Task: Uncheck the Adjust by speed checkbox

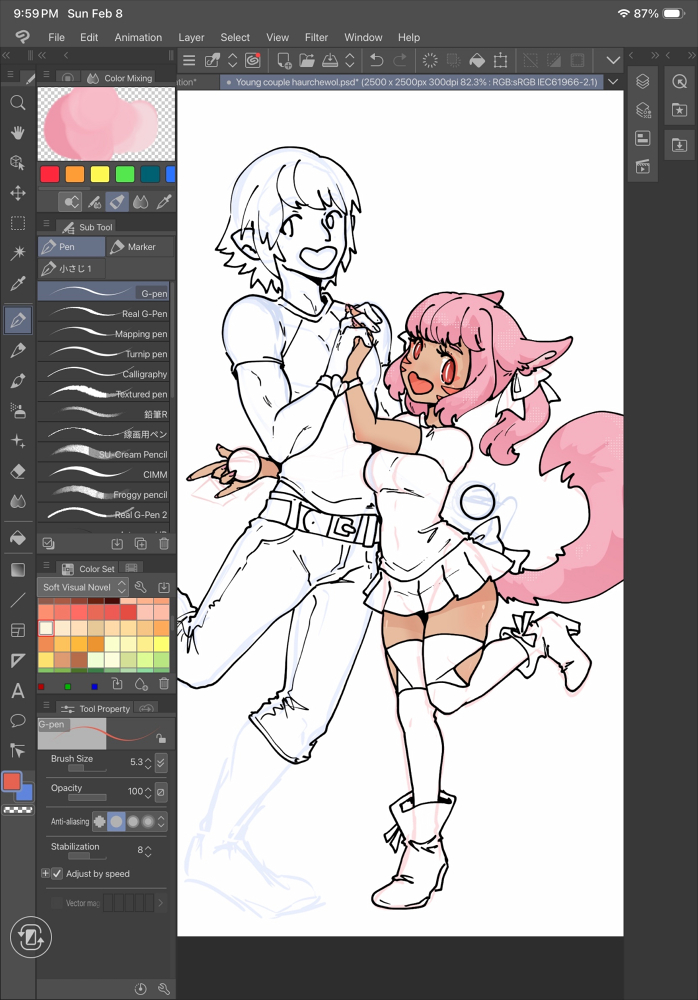Action: pos(57,873)
